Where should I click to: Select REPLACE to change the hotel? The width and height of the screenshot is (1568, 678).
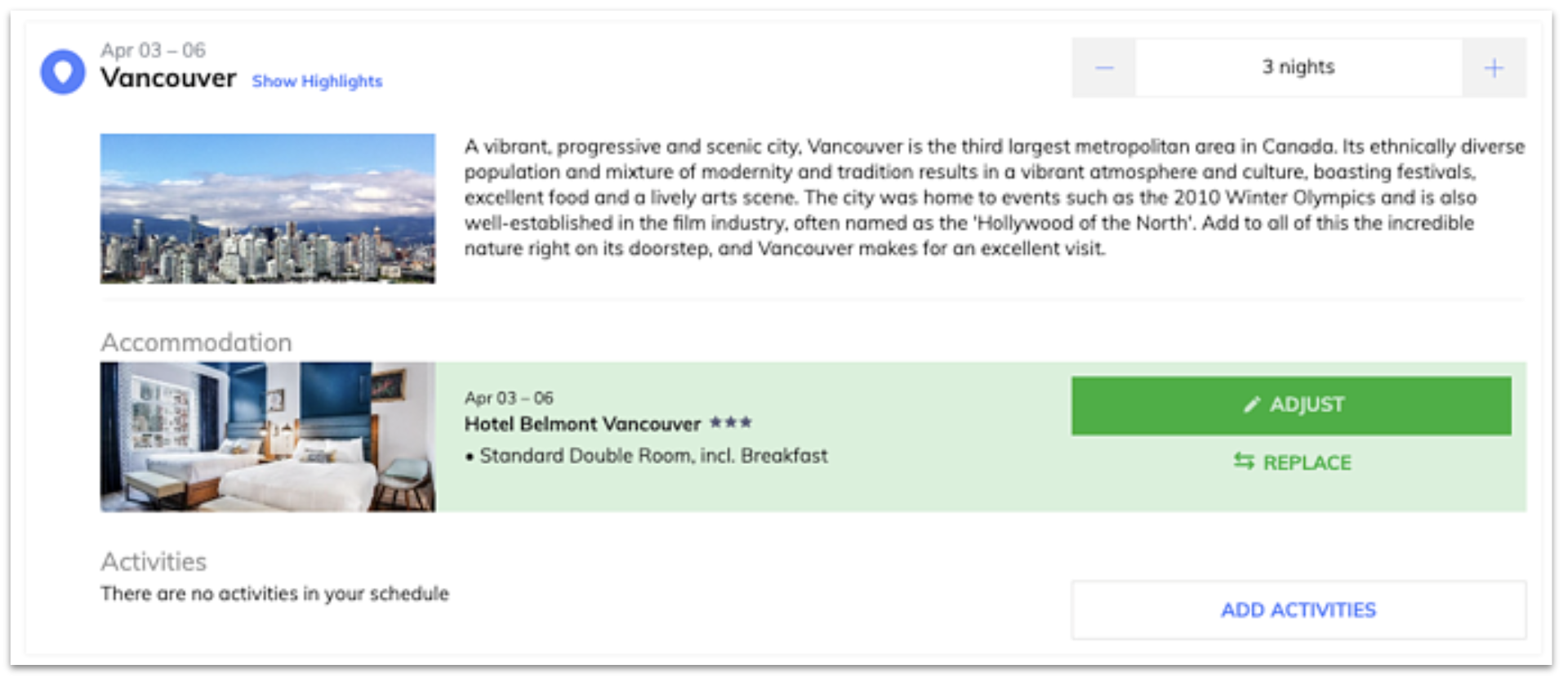tap(1293, 462)
